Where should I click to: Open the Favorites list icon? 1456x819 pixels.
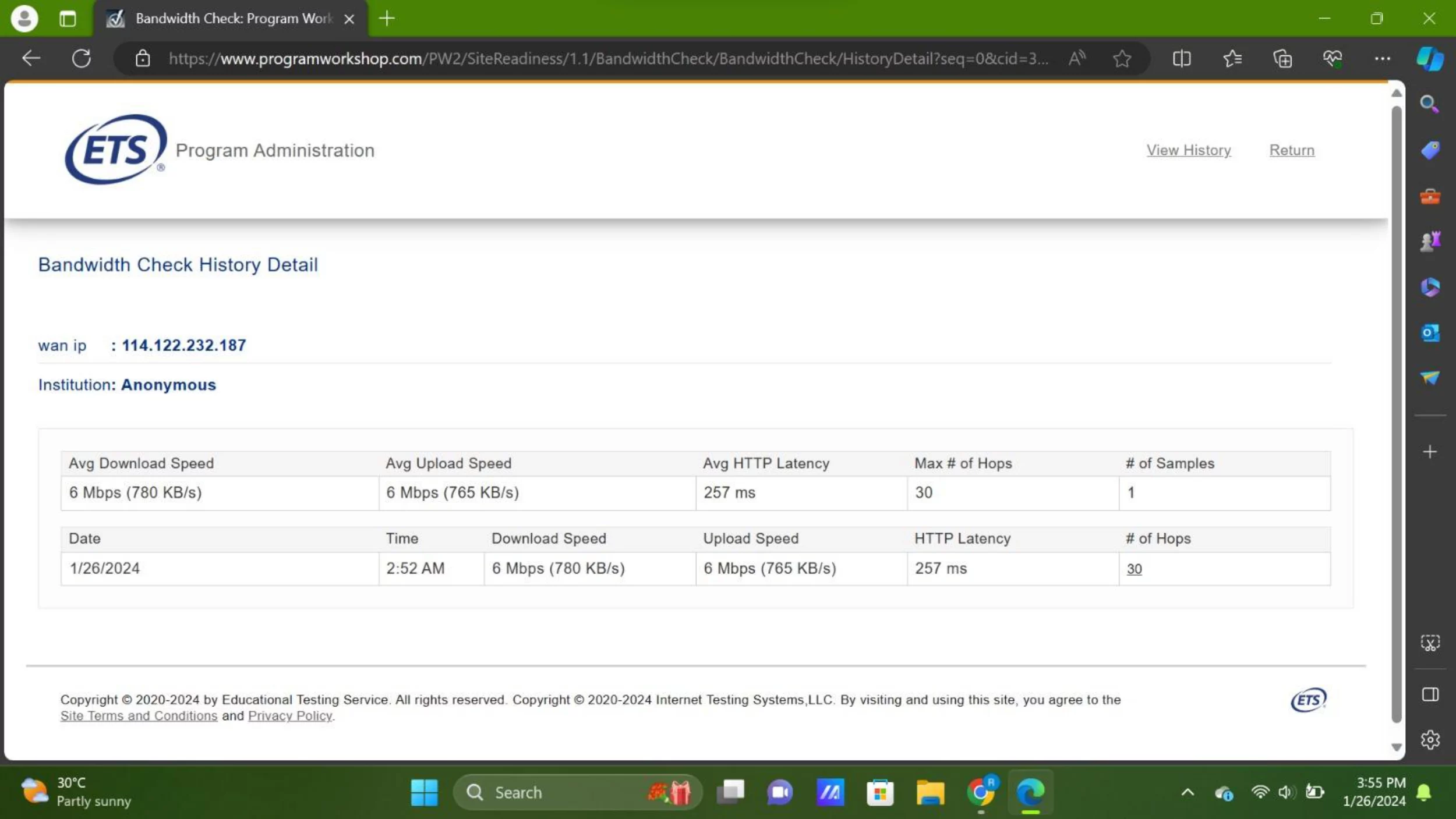pyautogui.click(x=1232, y=58)
